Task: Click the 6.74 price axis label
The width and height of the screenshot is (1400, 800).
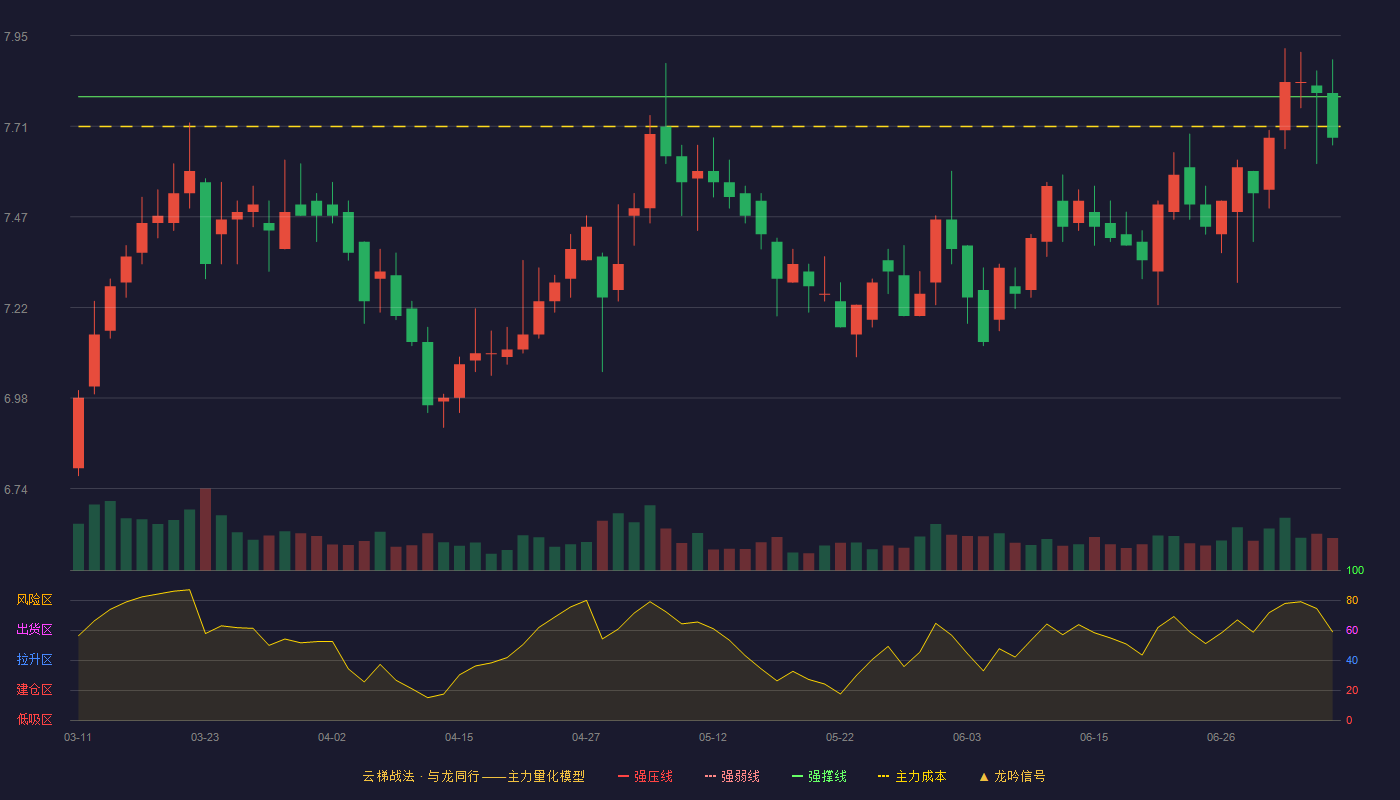Action: (16, 490)
